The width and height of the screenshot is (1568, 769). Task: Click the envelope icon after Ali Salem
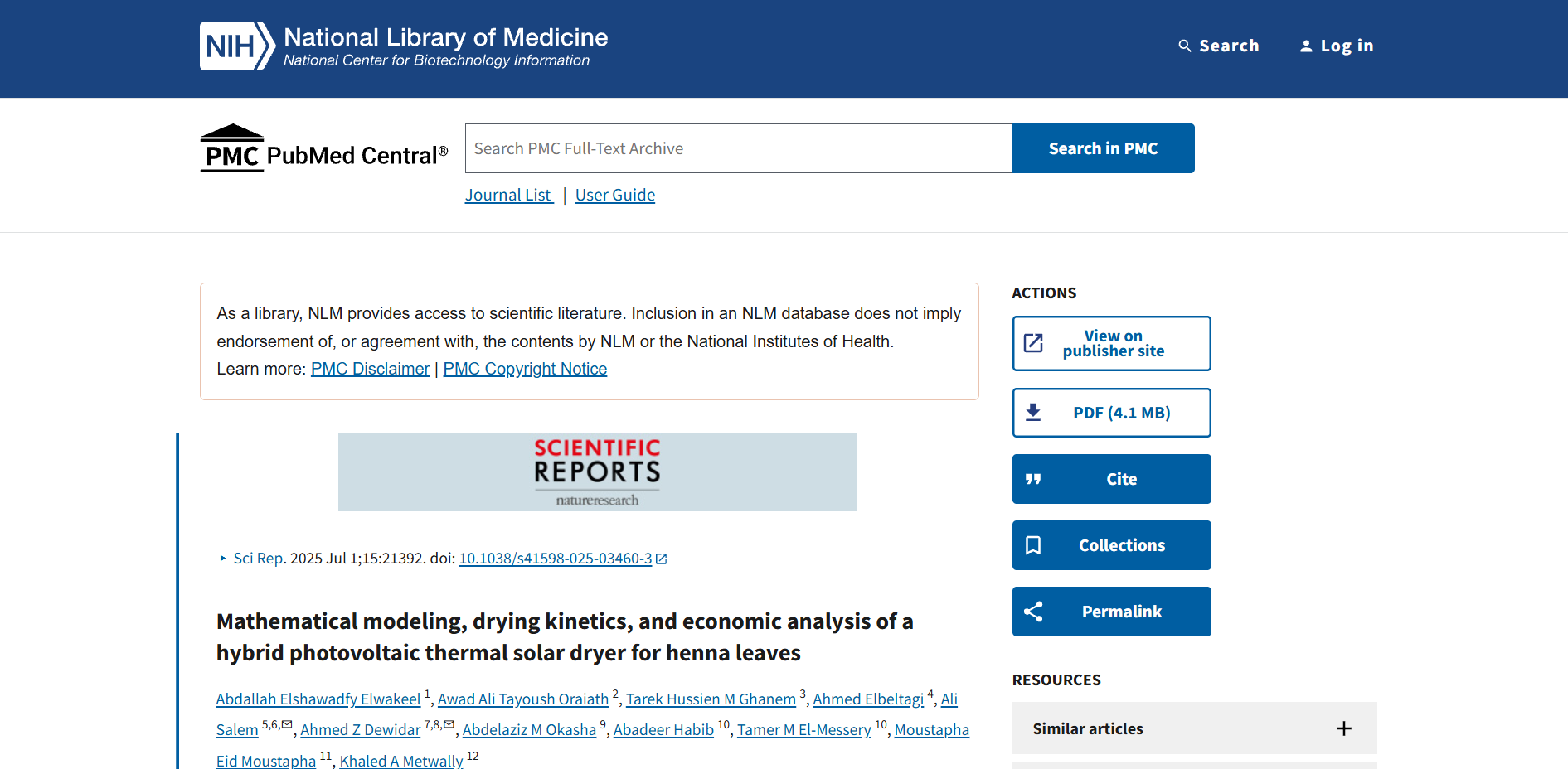click(287, 724)
